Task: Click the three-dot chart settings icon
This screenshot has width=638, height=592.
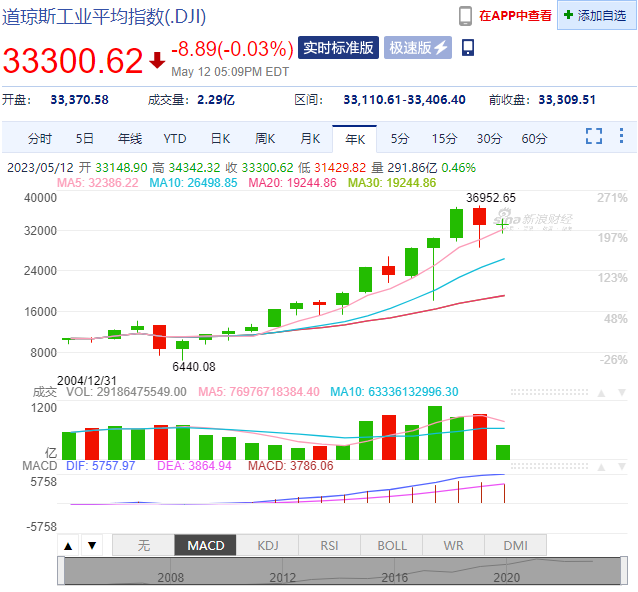Action: [622, 137]
